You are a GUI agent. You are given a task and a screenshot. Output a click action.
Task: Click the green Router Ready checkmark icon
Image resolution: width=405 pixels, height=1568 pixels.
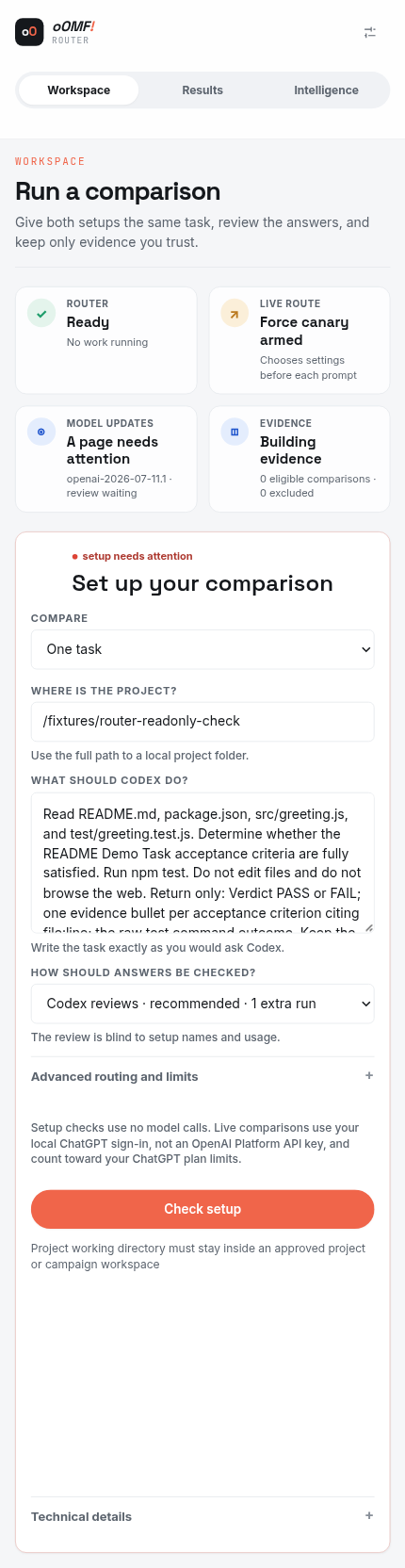click(41, 314)
